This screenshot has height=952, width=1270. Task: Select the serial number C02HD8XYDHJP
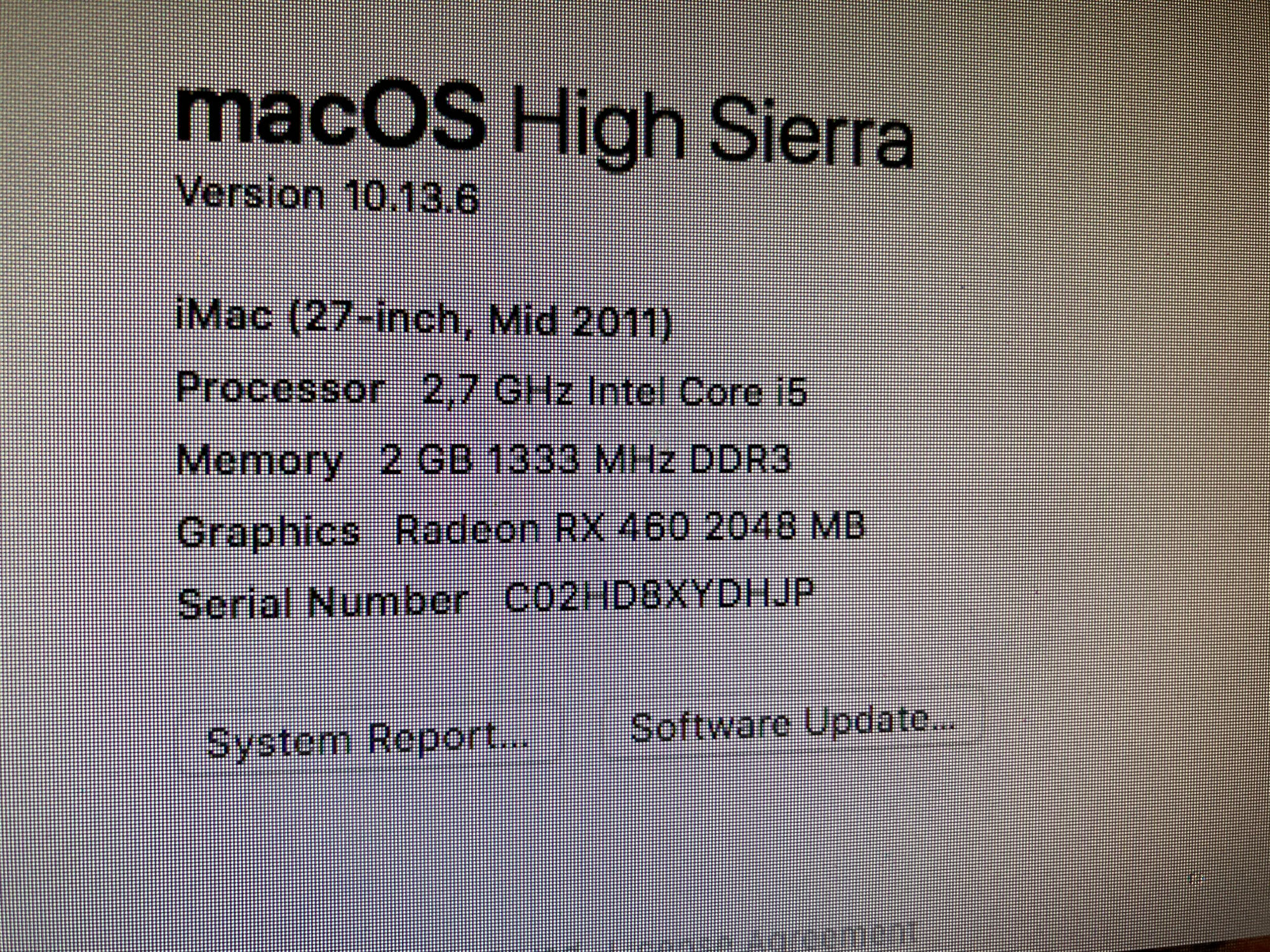658,596
